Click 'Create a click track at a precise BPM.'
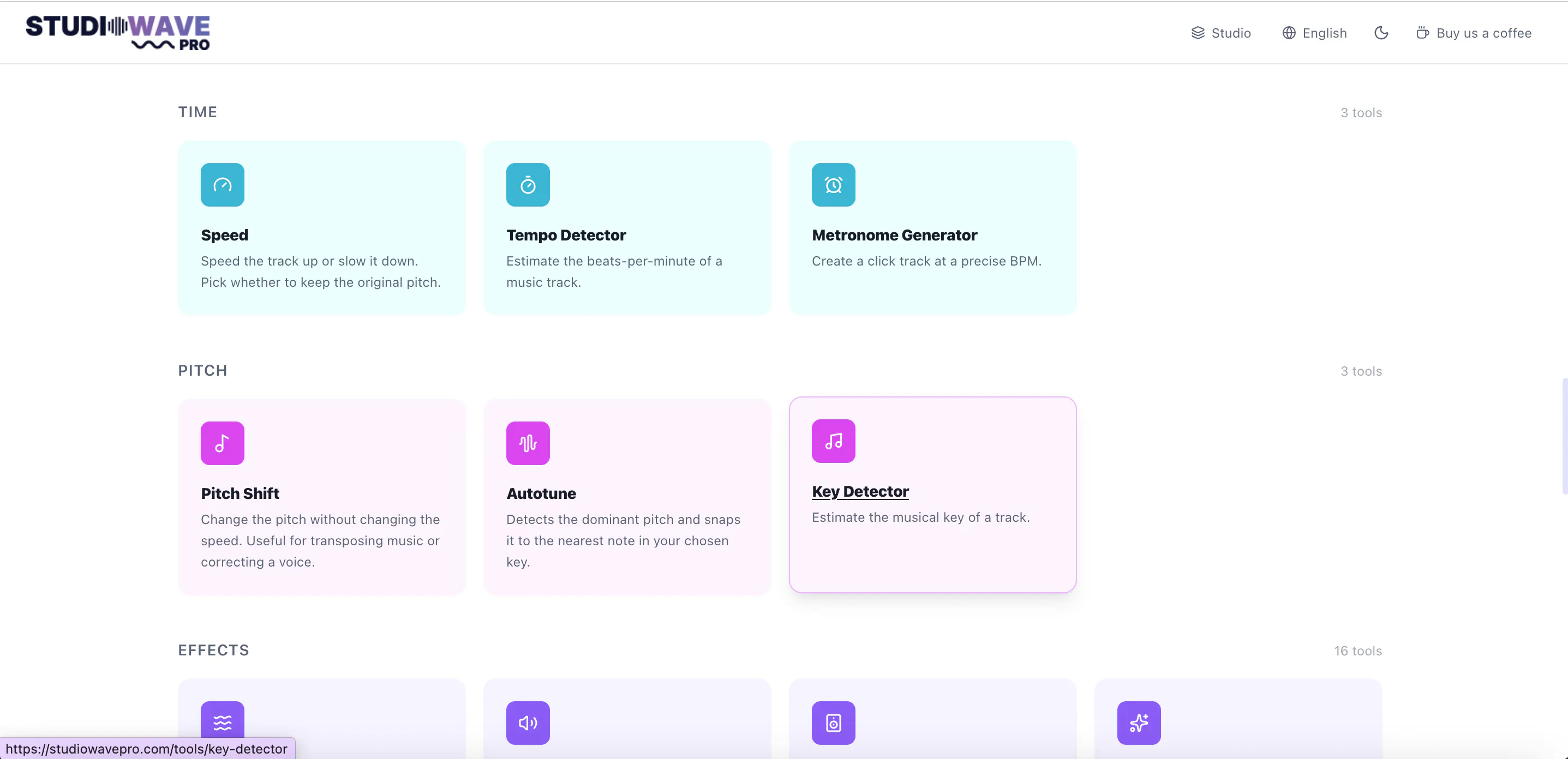The height and width of the screenshot is (759, 1568). tap(926, 262)
